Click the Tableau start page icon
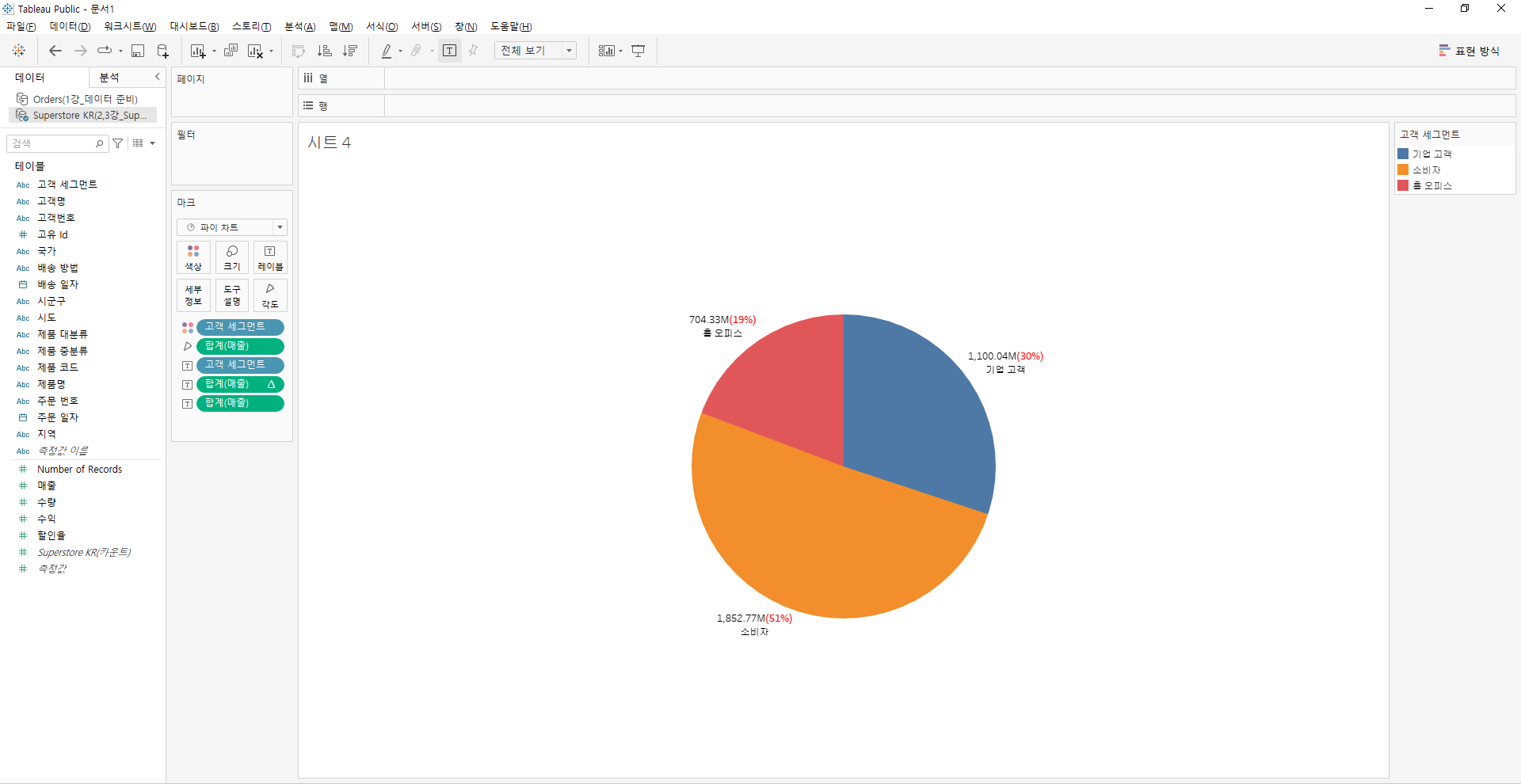Viewport: 1521px width, 784px height. 19,51
